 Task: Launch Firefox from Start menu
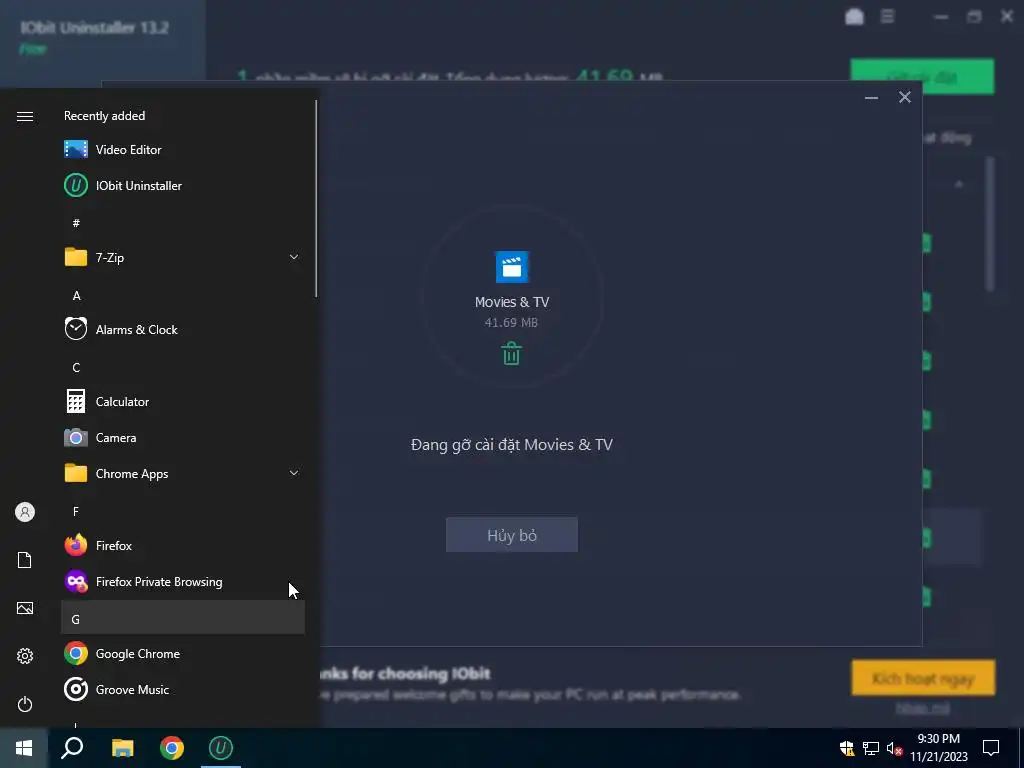pyautogui.click(x=183, y=545)
